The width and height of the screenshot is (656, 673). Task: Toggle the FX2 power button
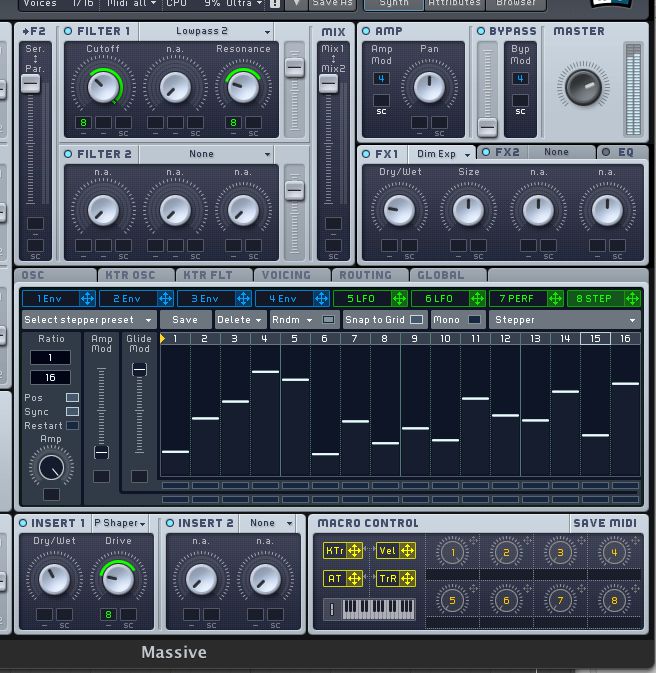[x=486, y=152]
